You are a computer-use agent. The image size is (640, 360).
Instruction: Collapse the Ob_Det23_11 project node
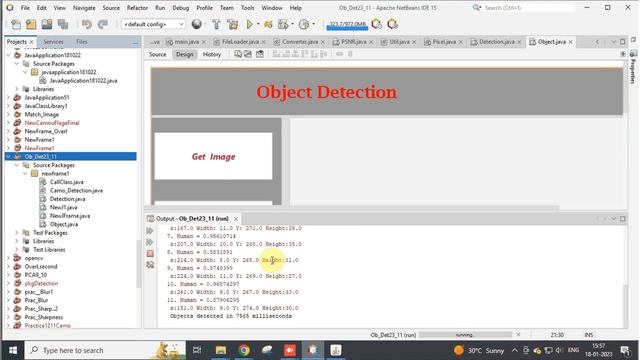point(8,157)
